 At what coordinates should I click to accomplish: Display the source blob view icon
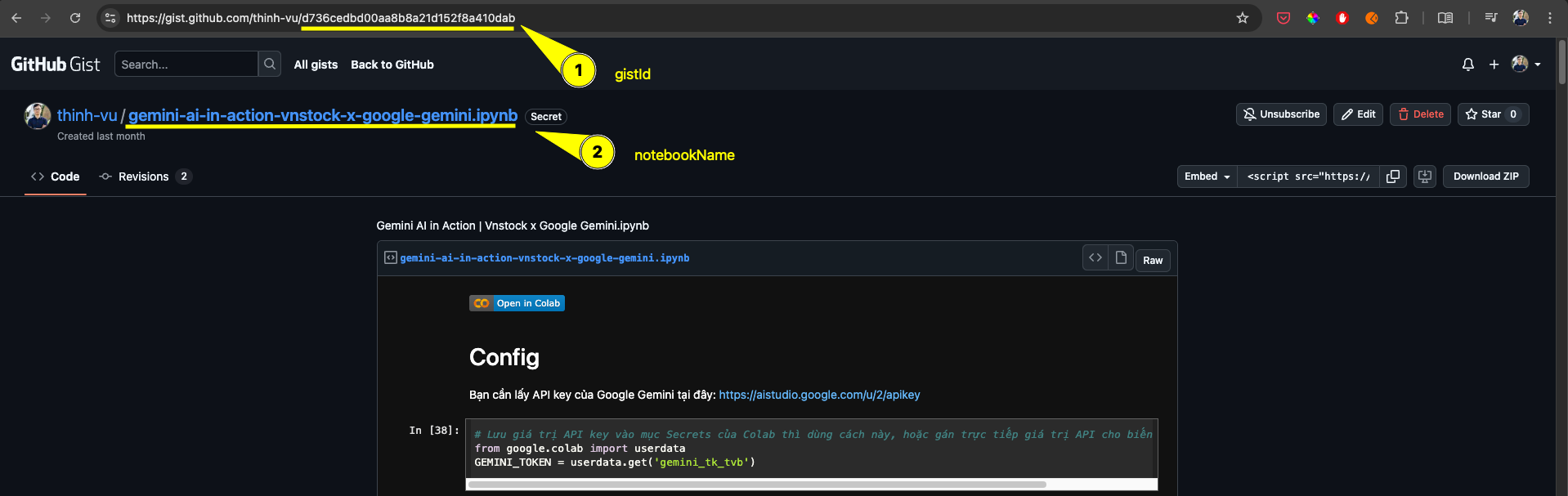(1095, 258)
